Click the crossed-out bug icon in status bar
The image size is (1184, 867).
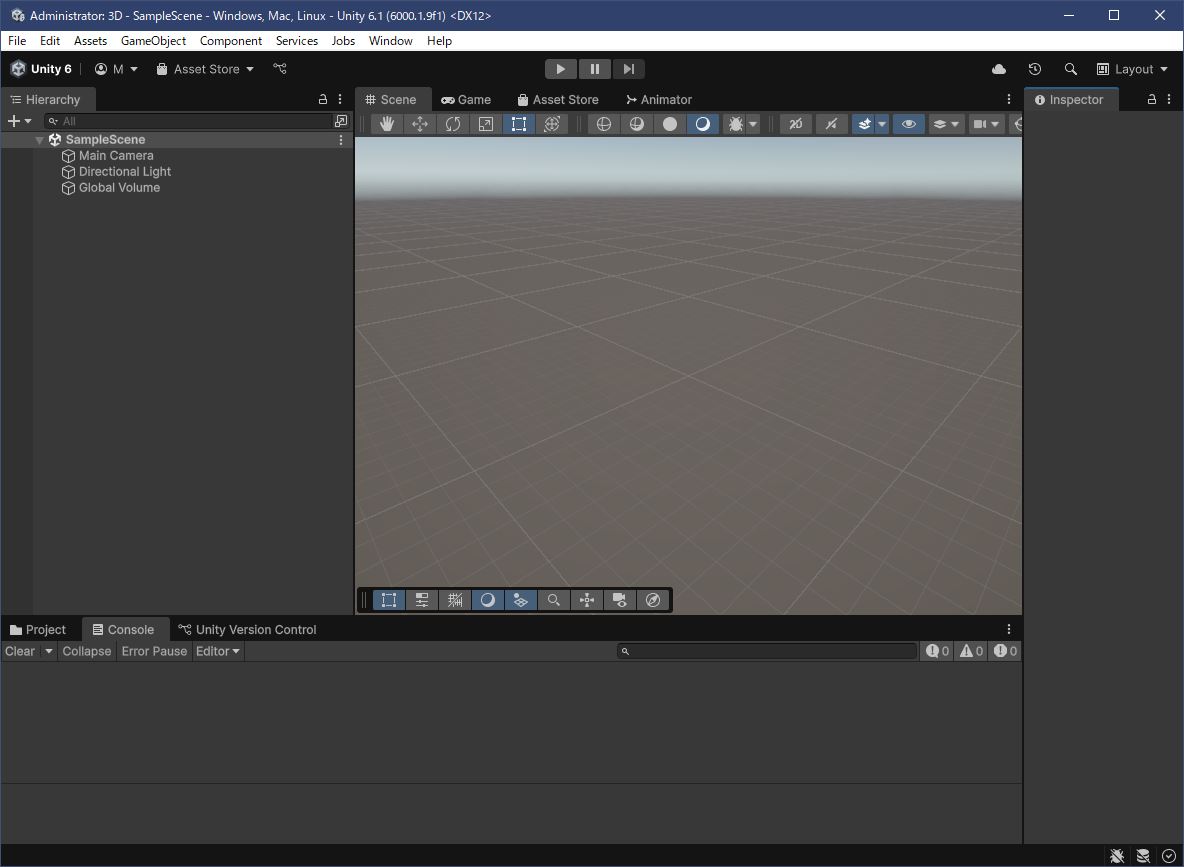1117,856
